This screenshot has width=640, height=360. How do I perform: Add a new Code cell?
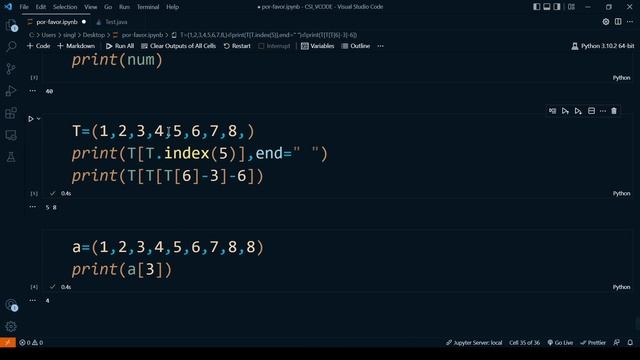[x=38, y=46]
